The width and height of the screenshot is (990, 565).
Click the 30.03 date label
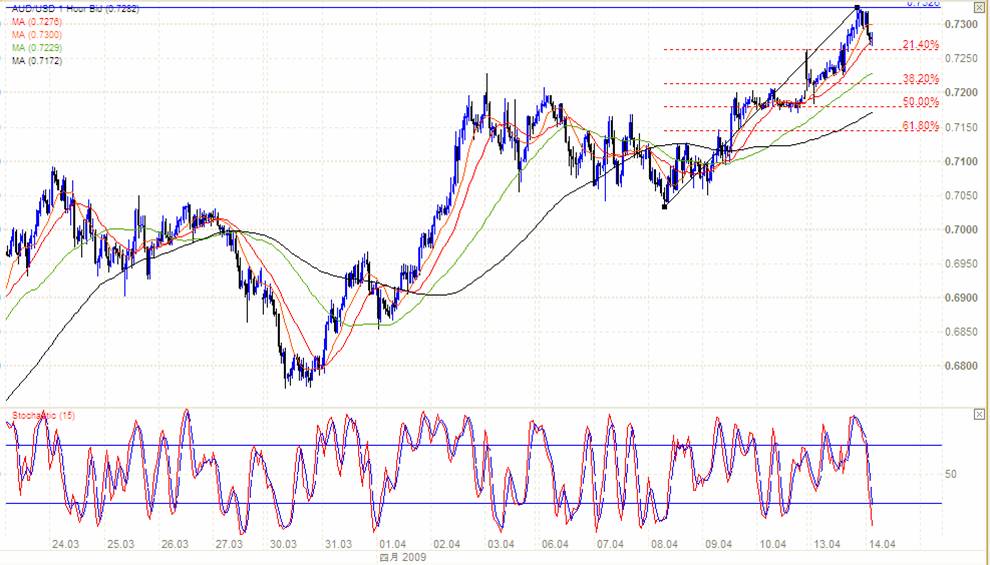tap(283, 544)
